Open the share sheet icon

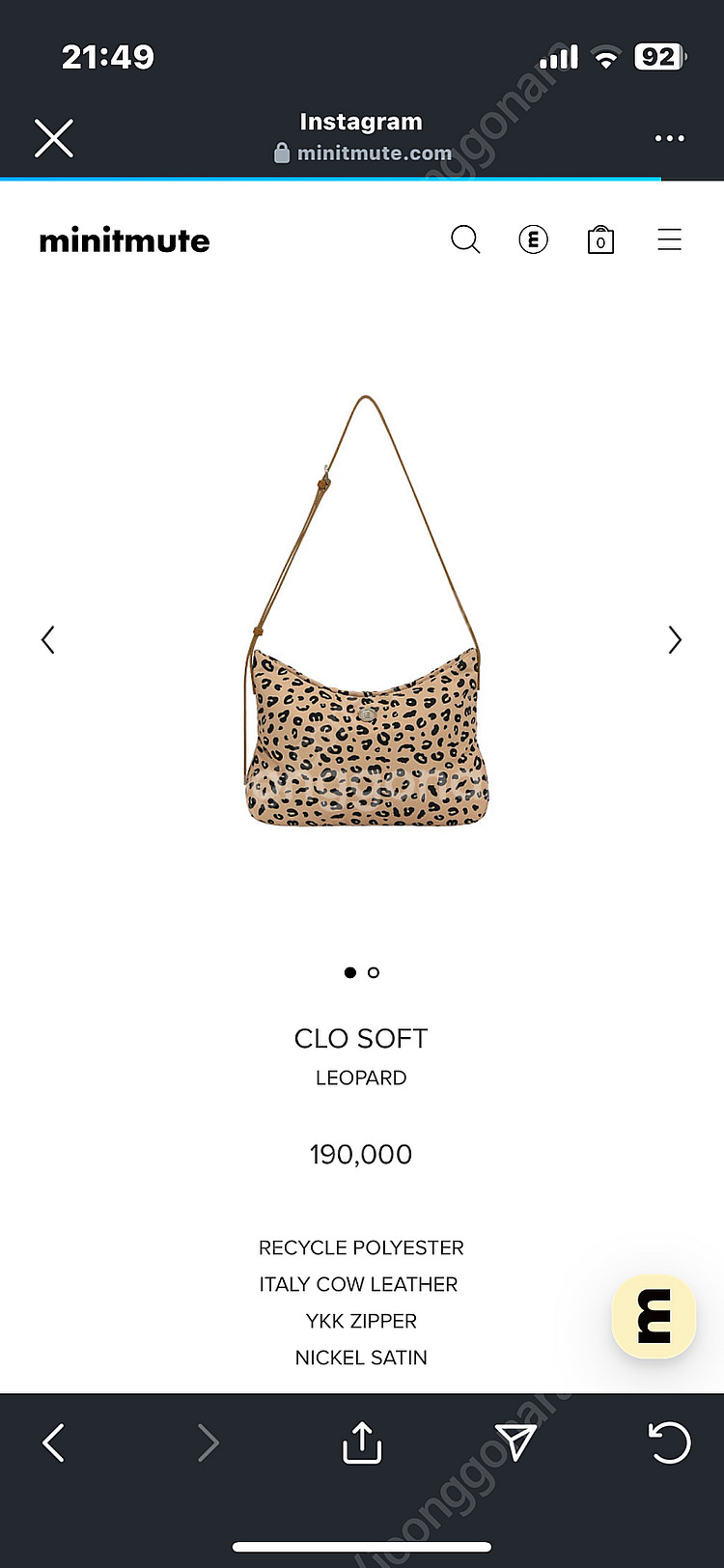[x=362, y=1442]
